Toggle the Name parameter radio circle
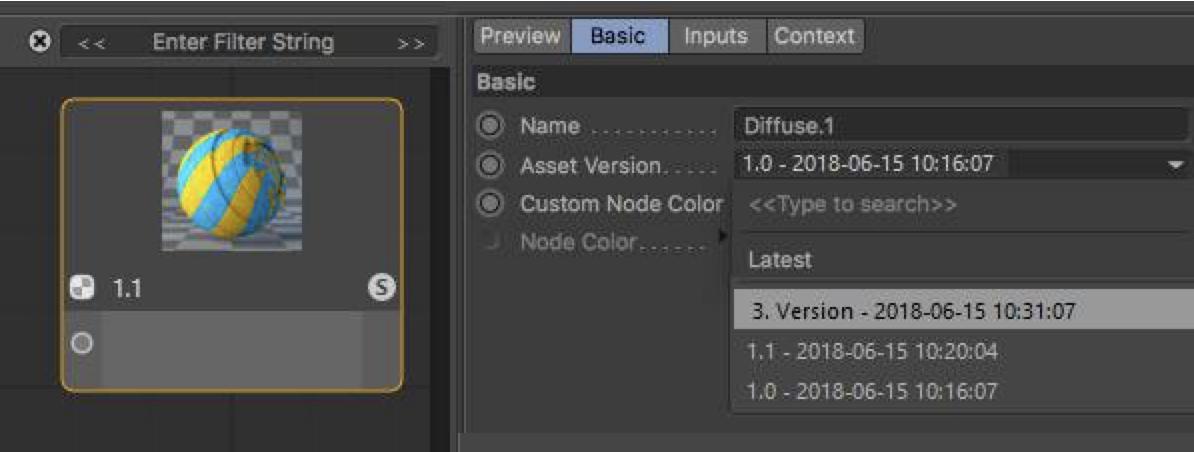The image size is (1194, 452). tap(490, 126)
